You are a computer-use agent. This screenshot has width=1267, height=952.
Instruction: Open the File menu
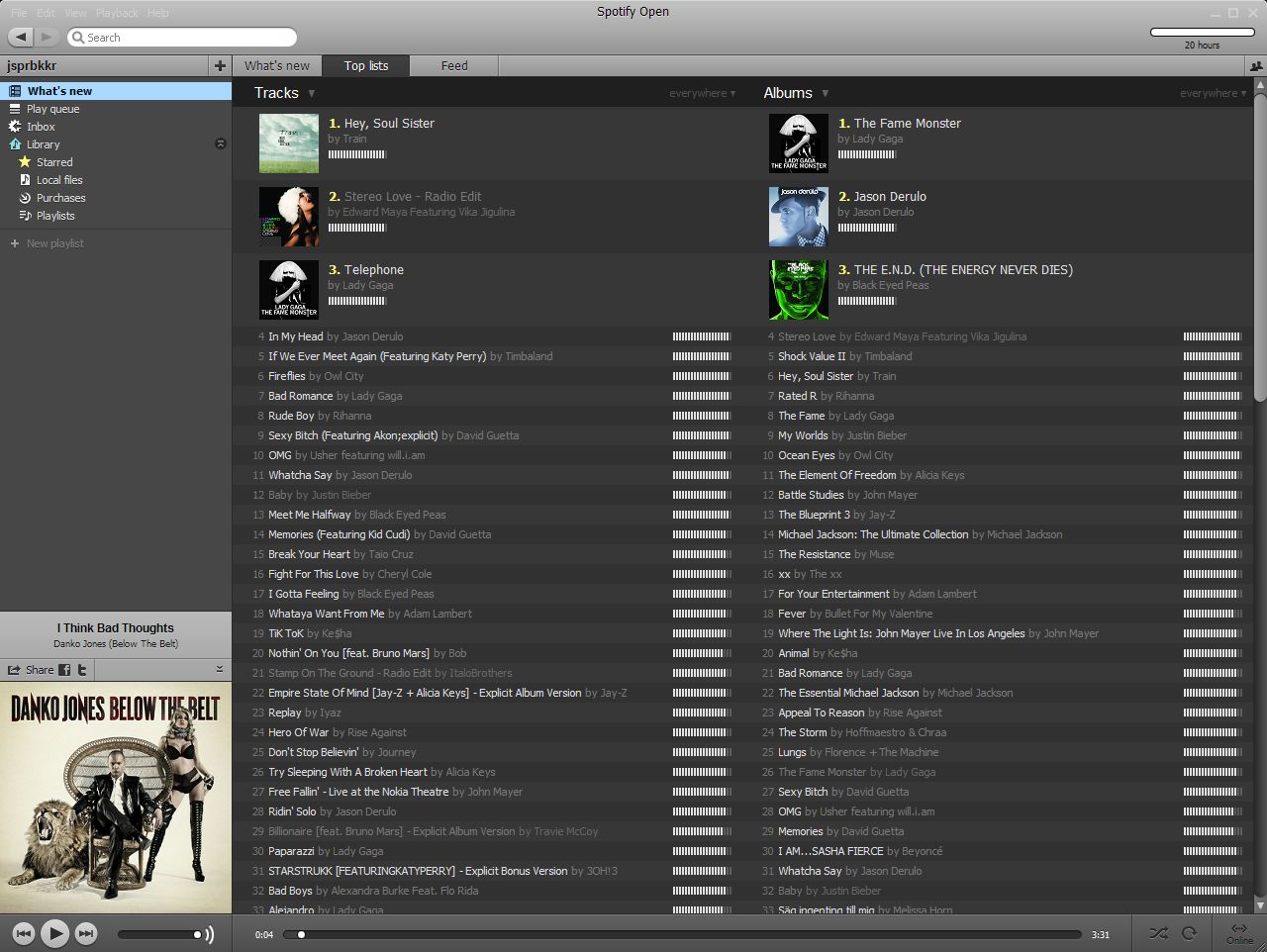[19, 13]
